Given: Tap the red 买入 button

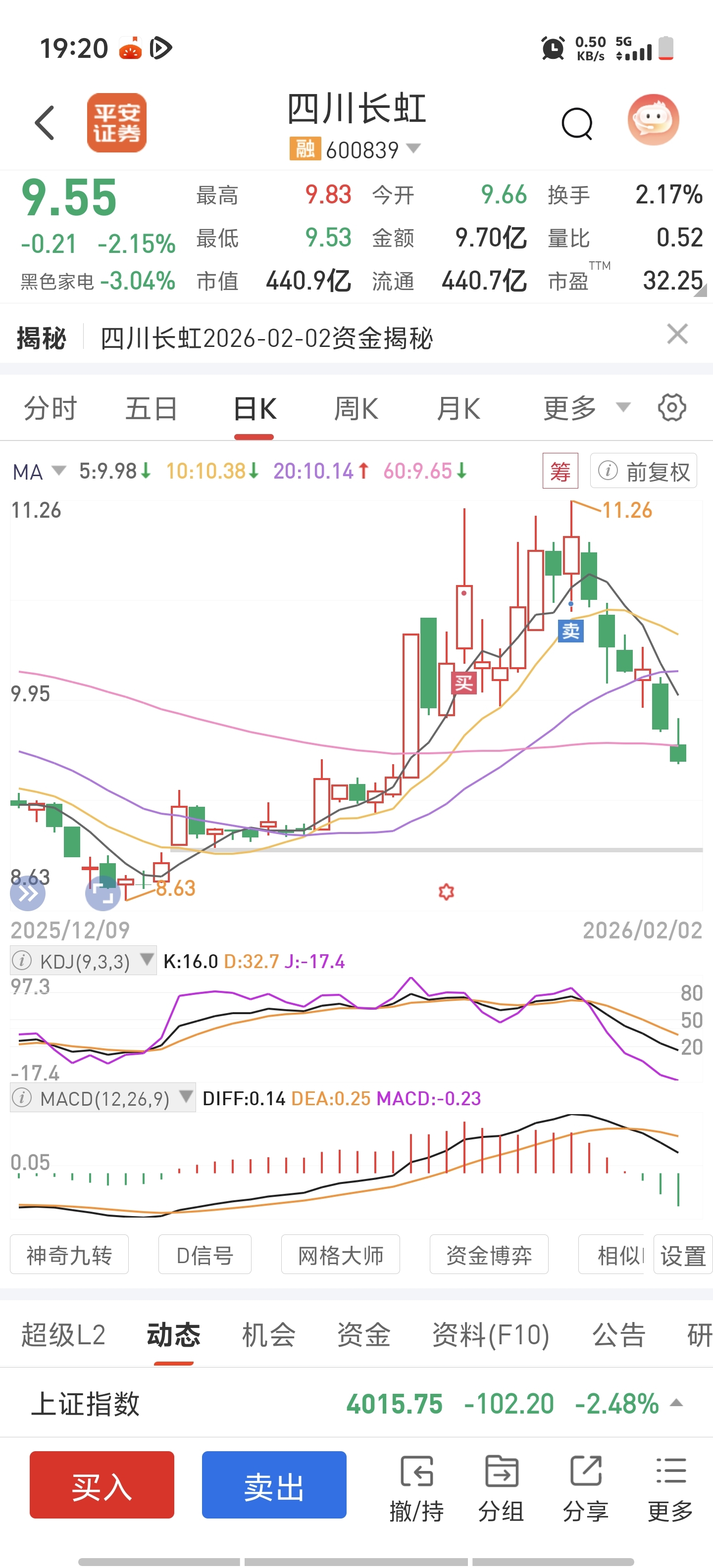Looking at the screenshot, I should (x=102, y=1485).
